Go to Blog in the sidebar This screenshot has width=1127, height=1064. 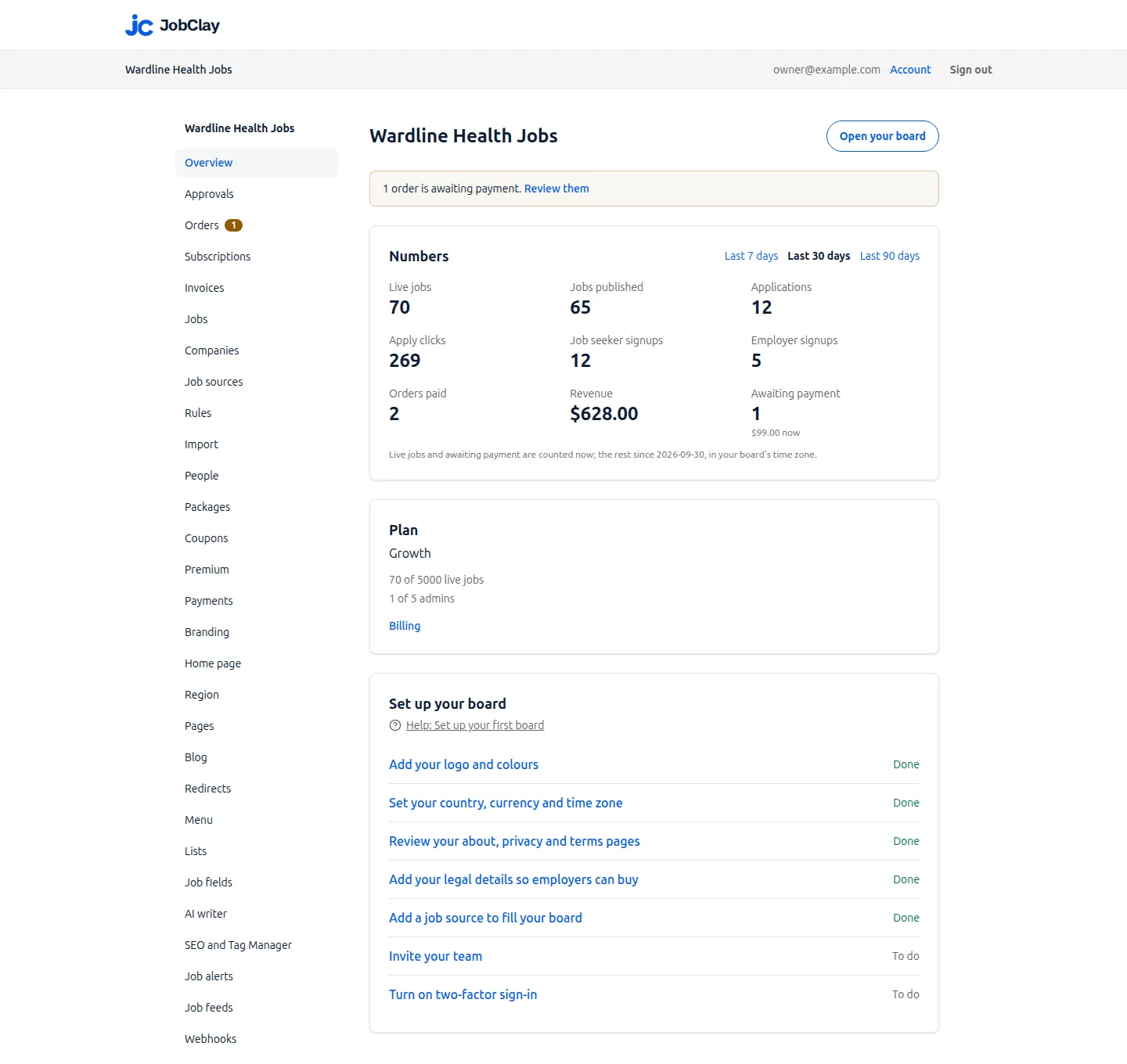pyautogui.click(x=257, y=757)
